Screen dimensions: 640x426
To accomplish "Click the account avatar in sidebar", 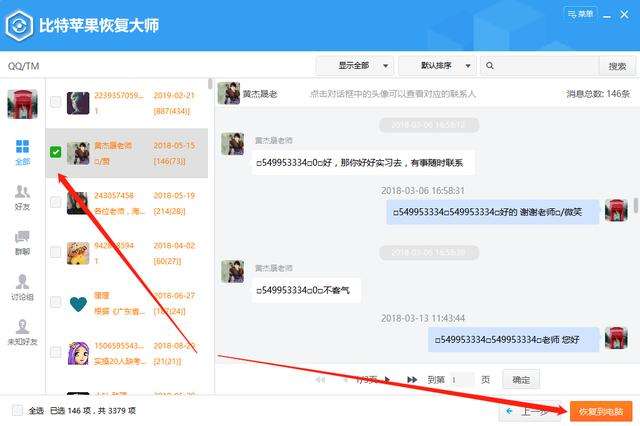I will 22,104.
